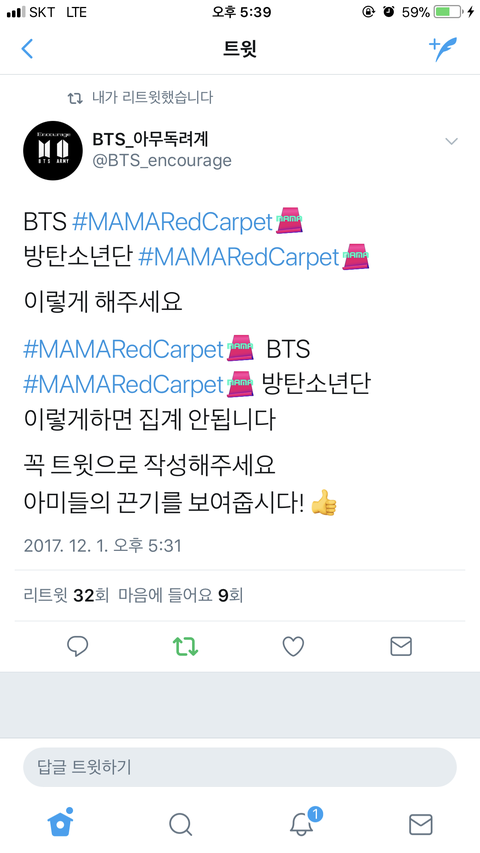Open Search tab magnifier icon
Image resolution: width=480 pixels, height=853 pixels.
[180, 824]
